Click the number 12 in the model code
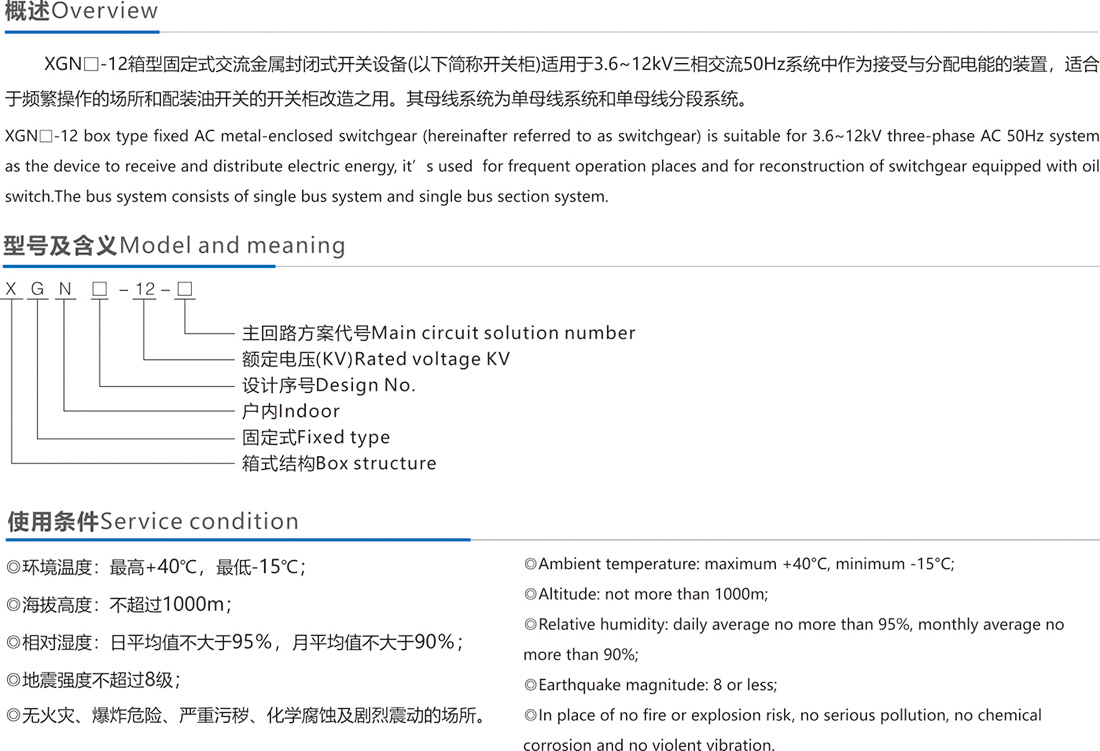The height and width of the screenshot is (751, 1100). pos(145,290)
